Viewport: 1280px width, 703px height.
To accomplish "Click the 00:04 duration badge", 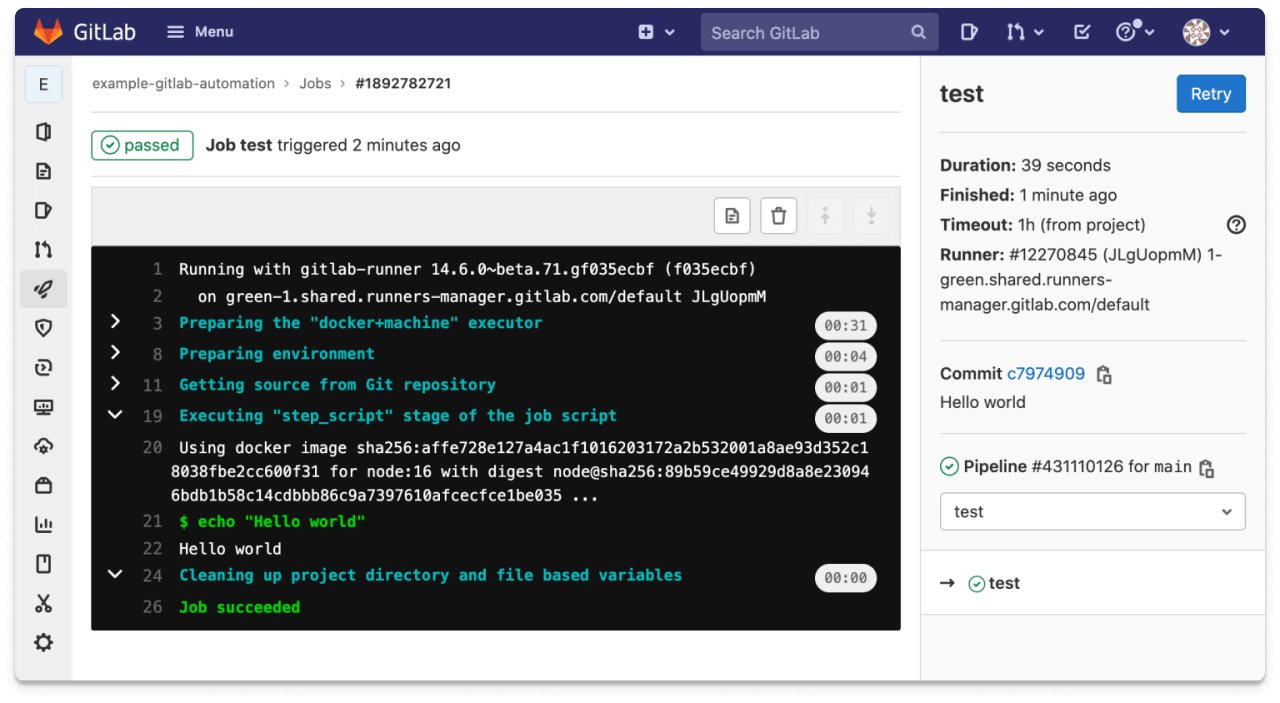I will (845, 357).
